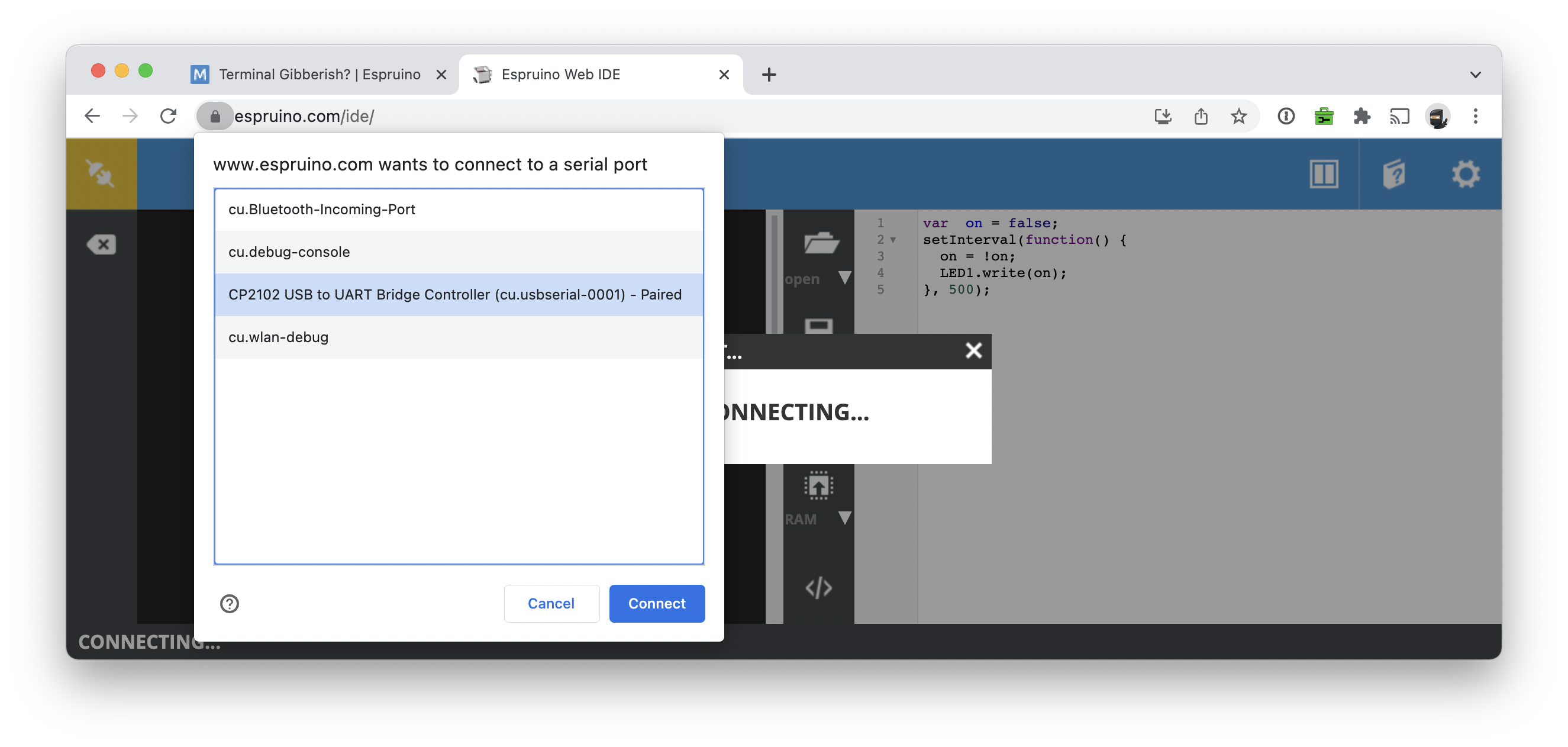The height and width of the screenshot is (747, 1568).
Task: Select the CP2102 USB to UART port
Action: coord(454,295)
